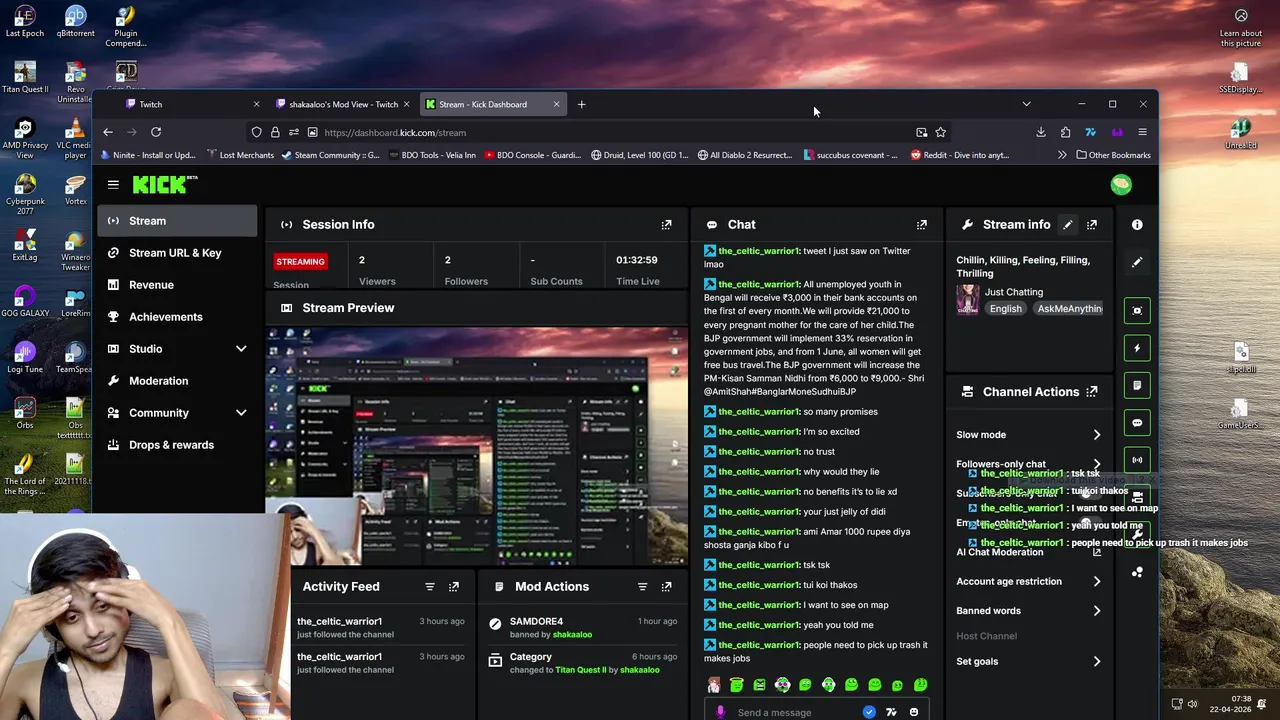Viewport: 1280px width, 720px height.
Task: Open Steam Community bookmark
Action: [330, 155]
